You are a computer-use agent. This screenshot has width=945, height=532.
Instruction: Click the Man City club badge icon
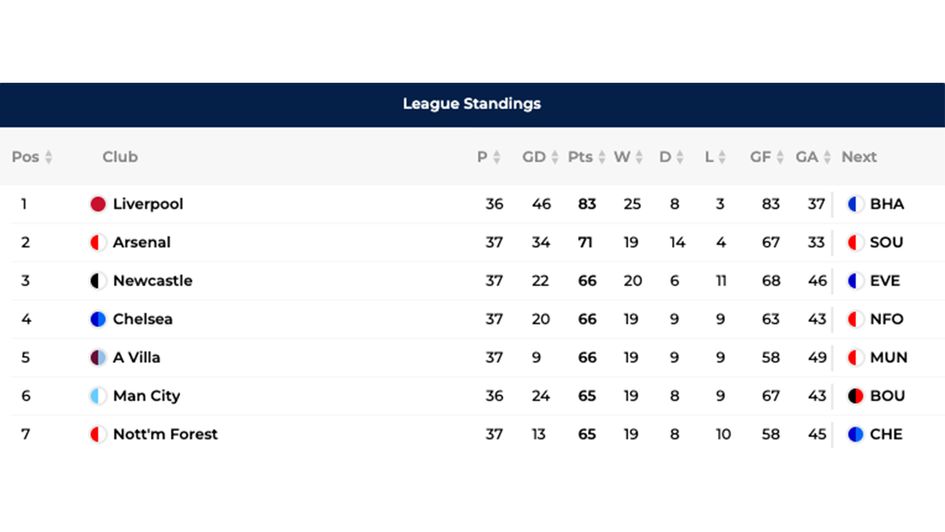tap(98, 396)
